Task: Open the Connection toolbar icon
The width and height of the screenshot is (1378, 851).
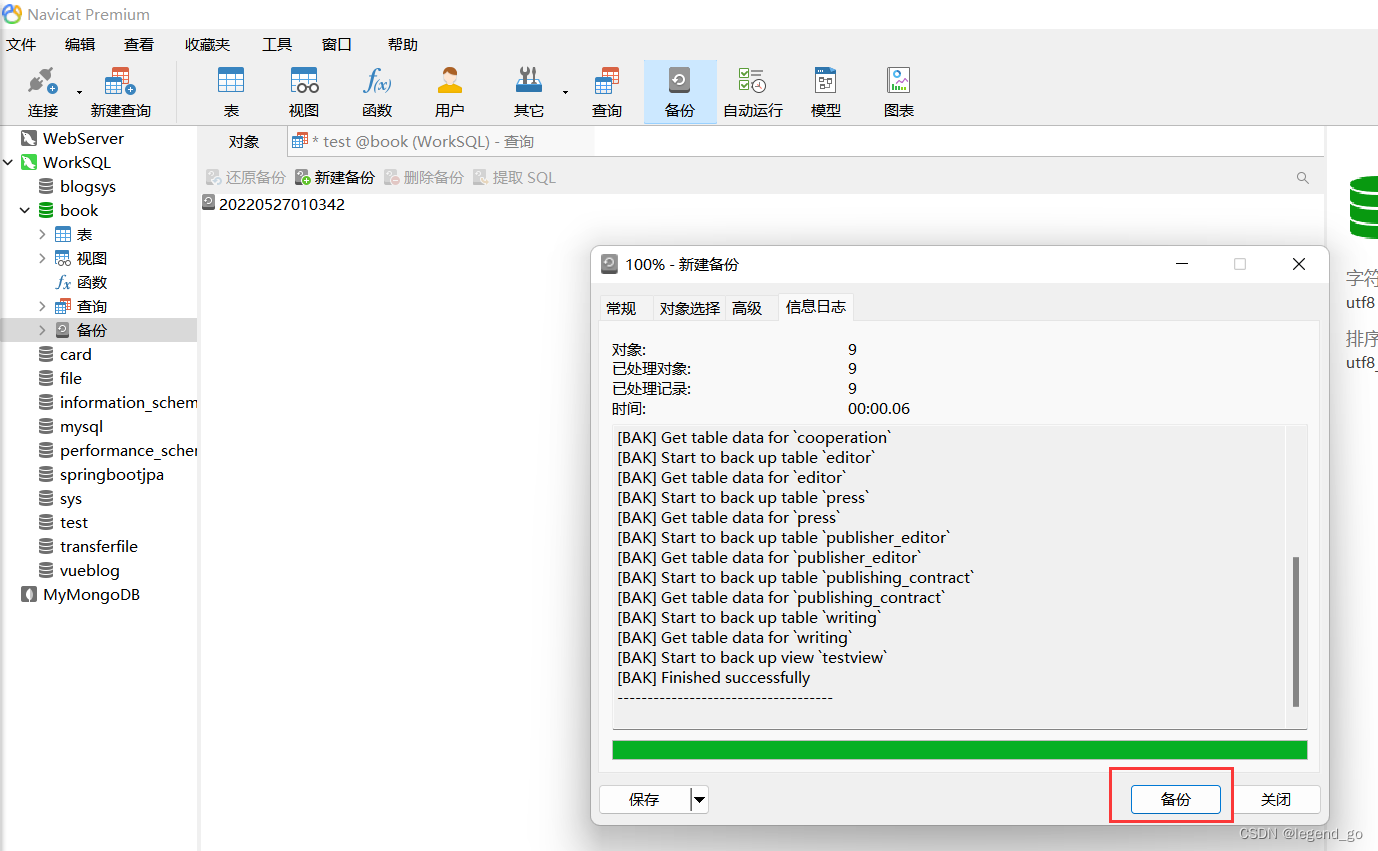Action: [43, 91]
